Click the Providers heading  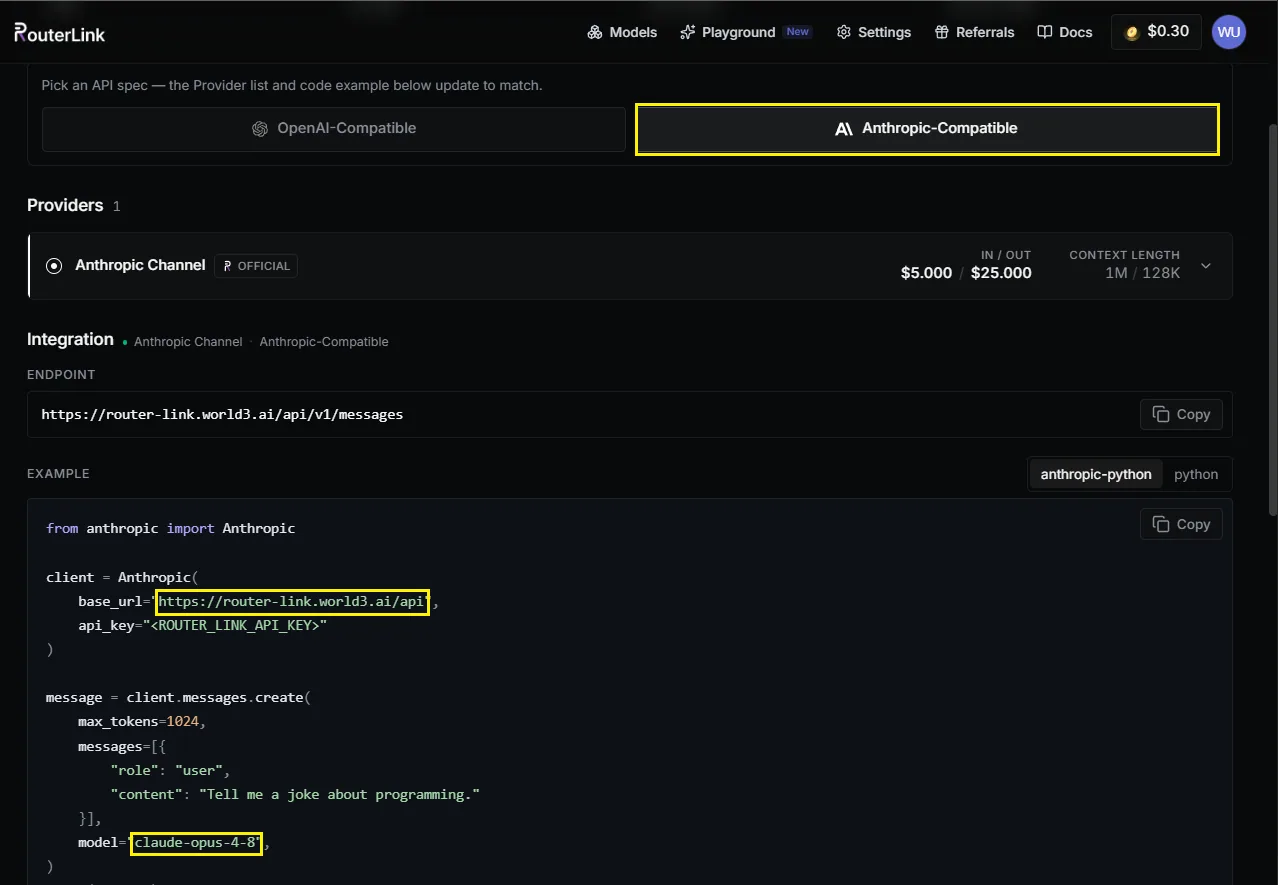click(65, 205)
